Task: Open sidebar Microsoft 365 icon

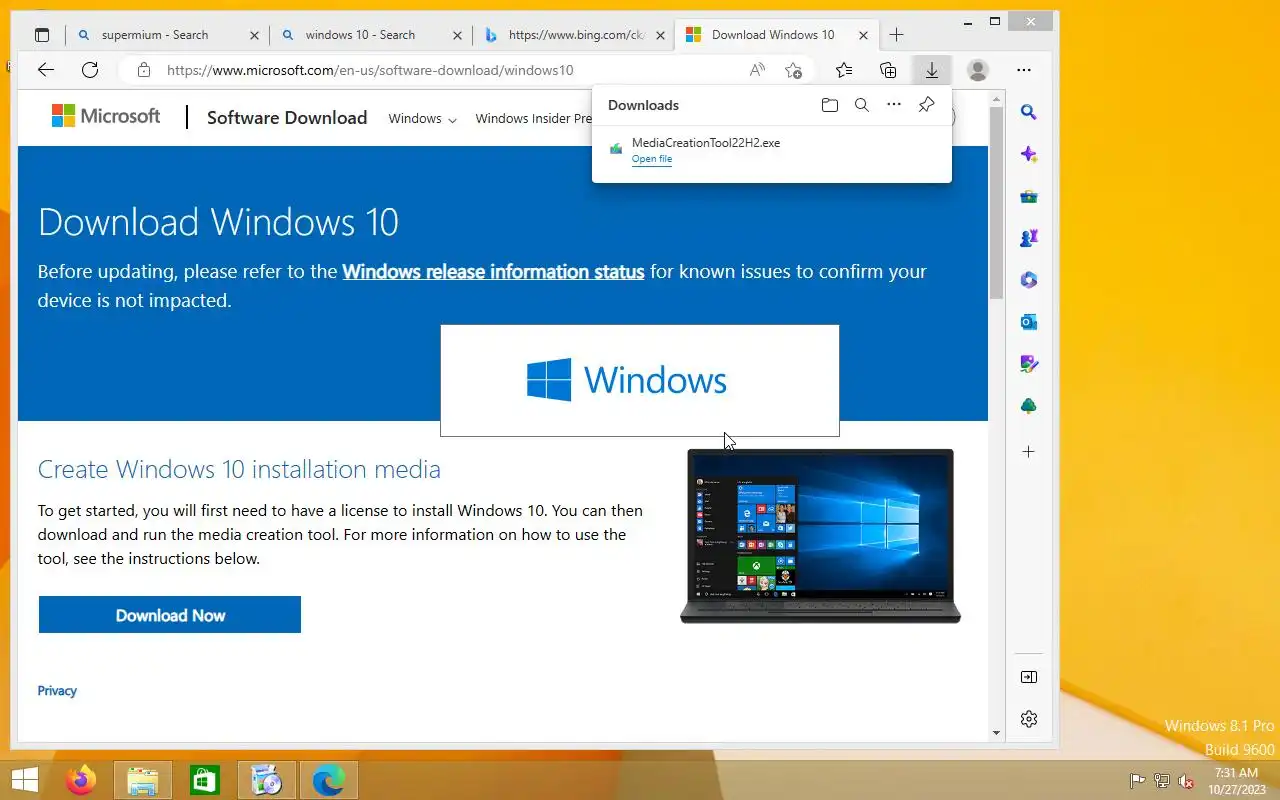Action: [1029, 280]
